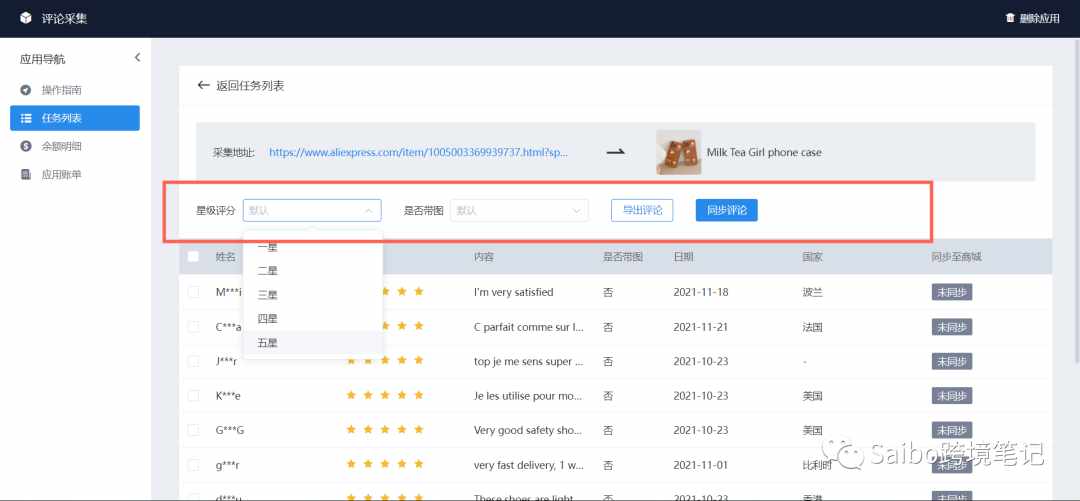
Task: Choose 一星 from the rating dropdown list
Action: (x=313, y=247)
